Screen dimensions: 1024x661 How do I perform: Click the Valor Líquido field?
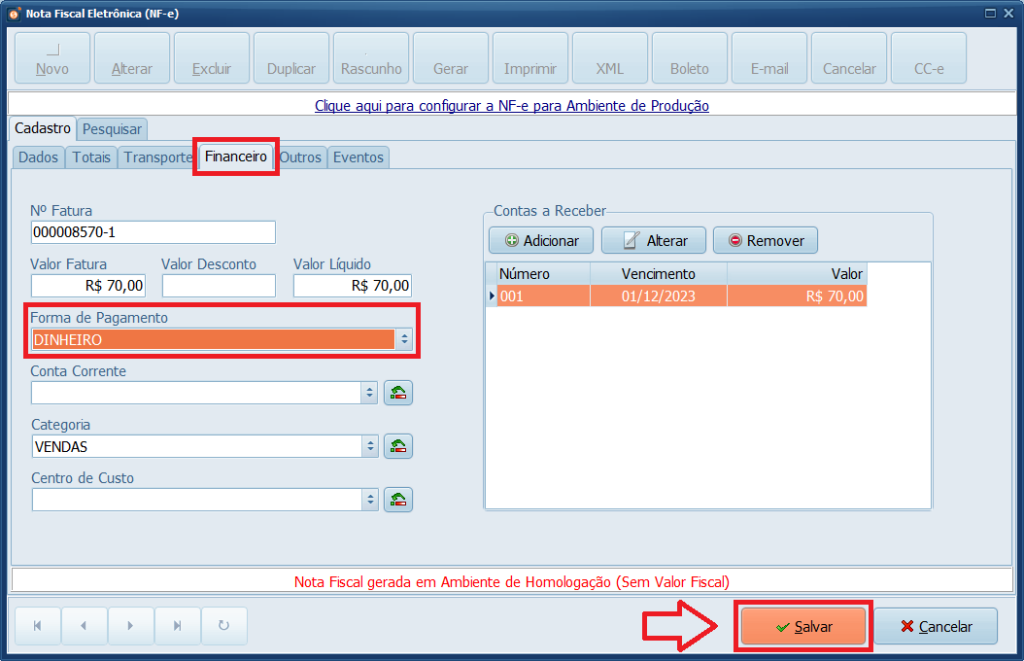[353, 286]
